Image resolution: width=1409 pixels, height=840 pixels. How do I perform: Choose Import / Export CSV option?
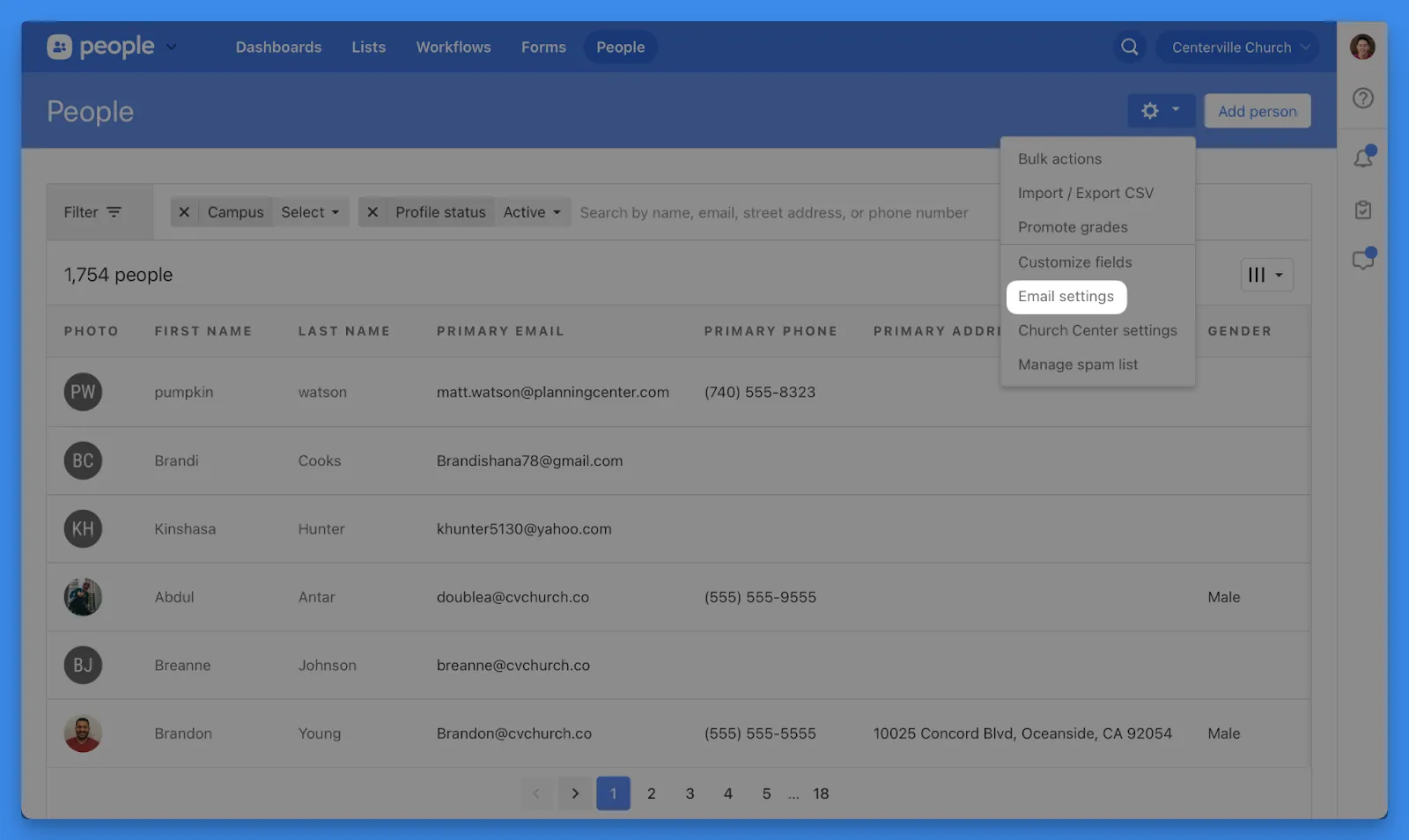[1085, 193]
